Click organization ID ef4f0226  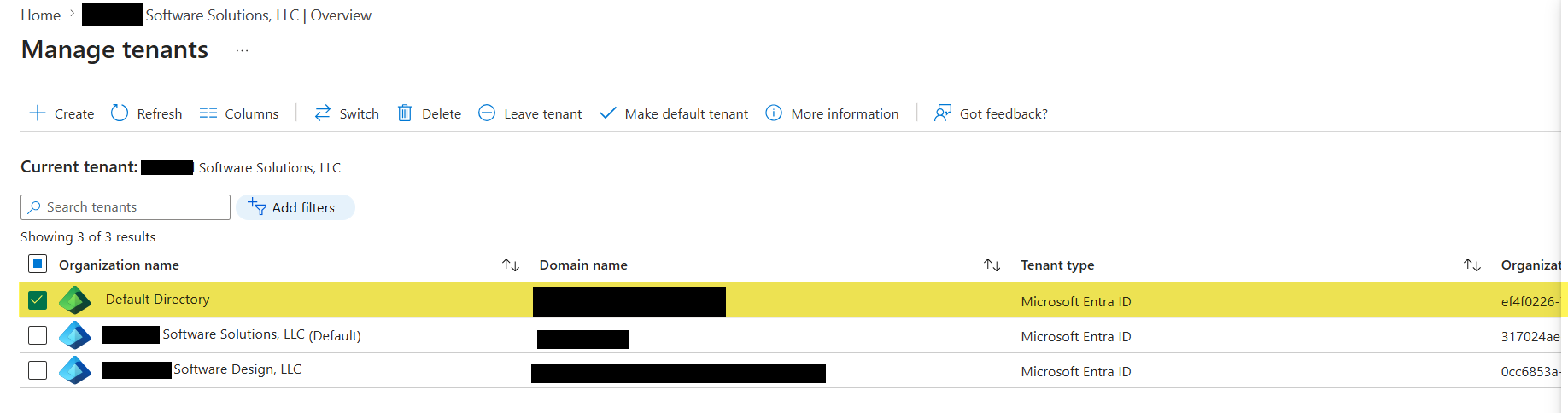tap(1531, 301)
